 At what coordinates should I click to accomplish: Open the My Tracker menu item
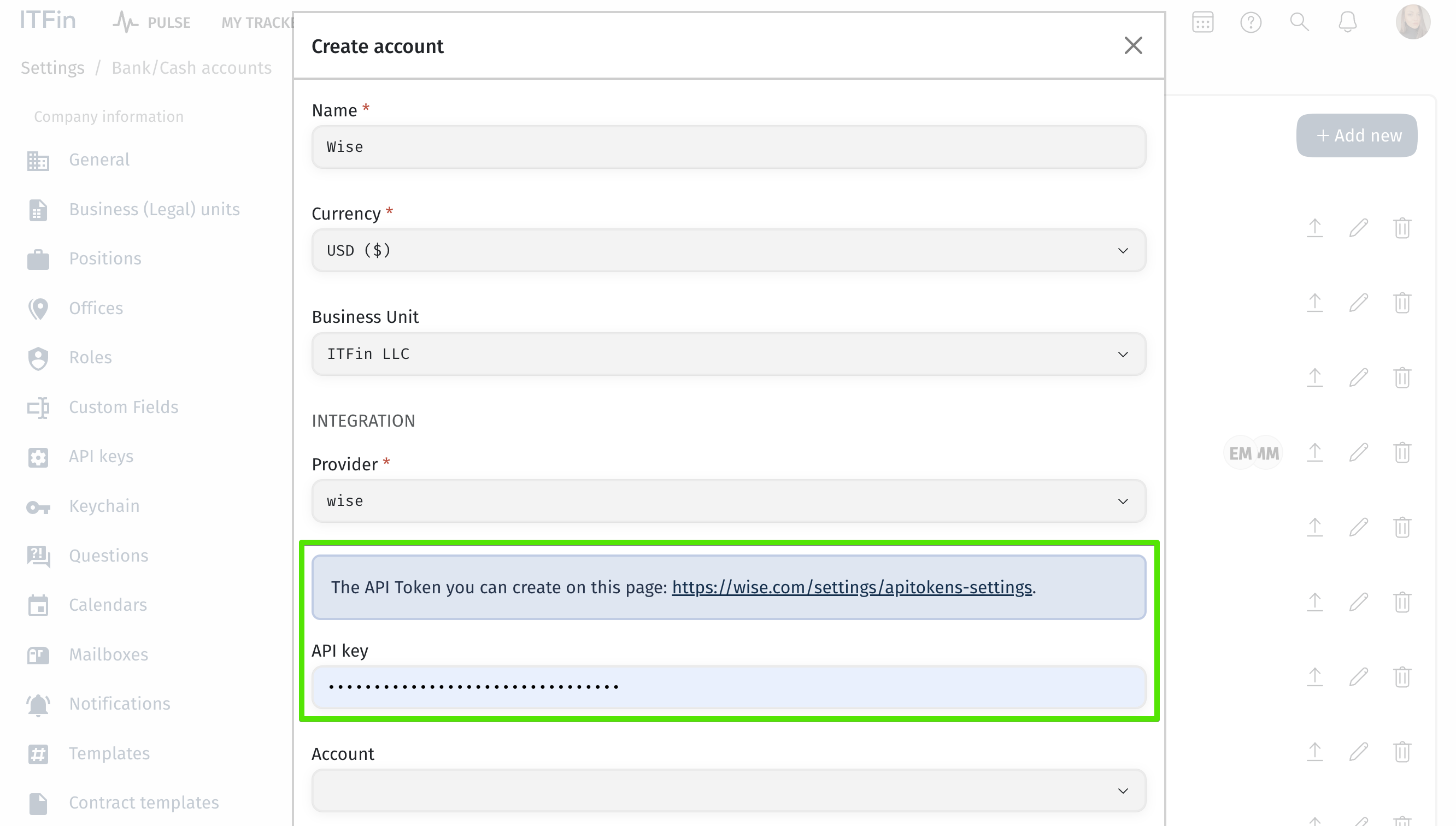(257, 23)
